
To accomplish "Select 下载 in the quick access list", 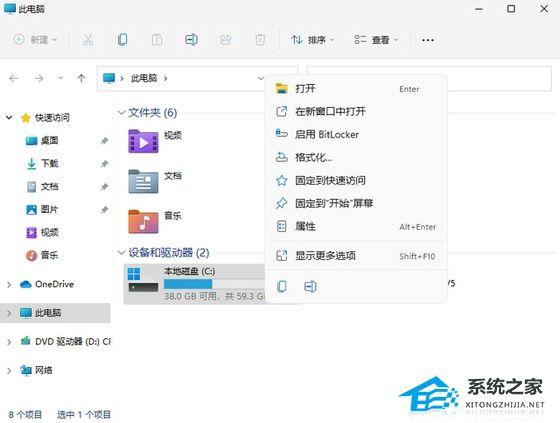I will pos(50,163).
